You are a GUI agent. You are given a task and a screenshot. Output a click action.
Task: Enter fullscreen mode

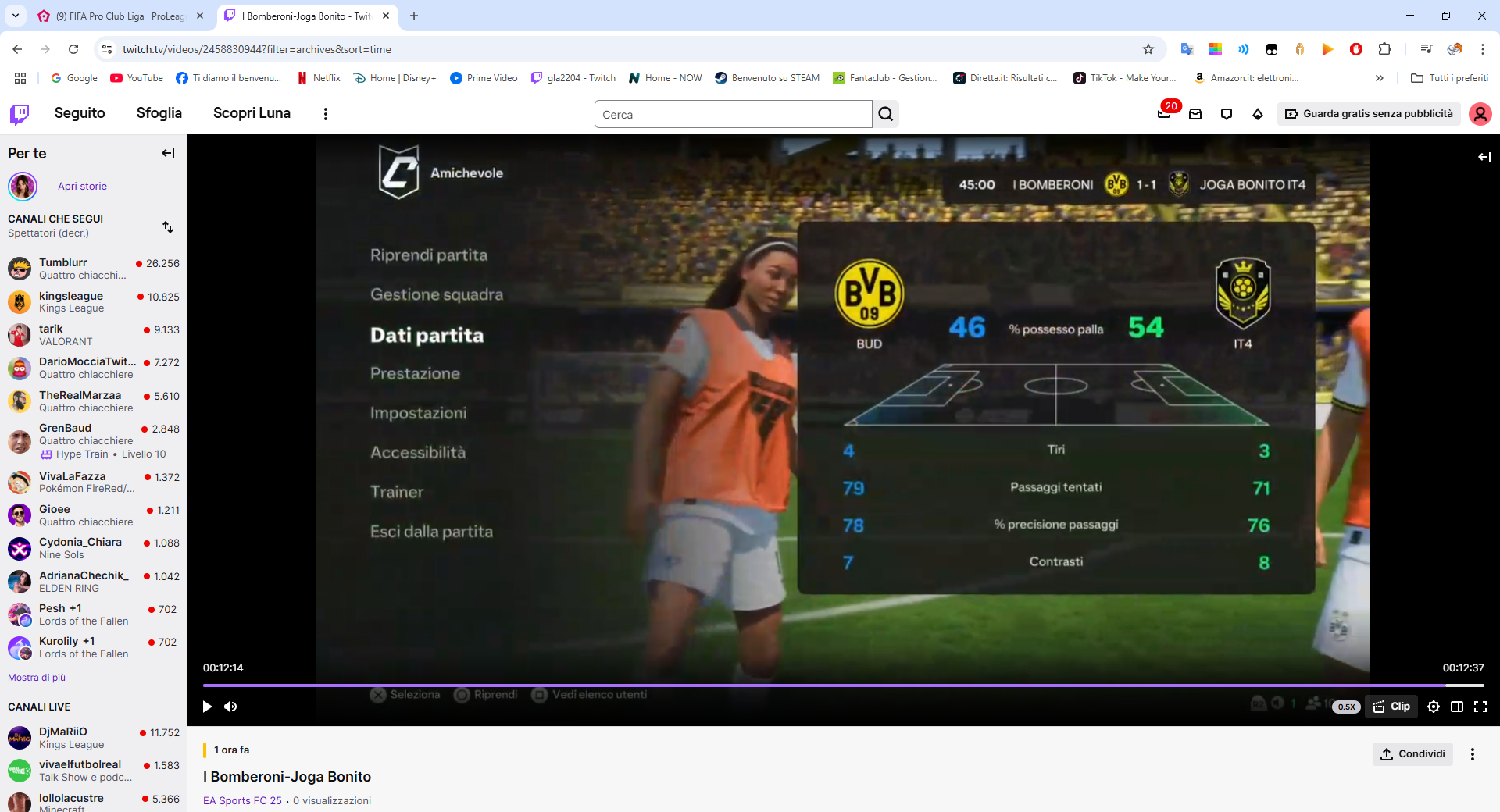tap(1480, 707)
